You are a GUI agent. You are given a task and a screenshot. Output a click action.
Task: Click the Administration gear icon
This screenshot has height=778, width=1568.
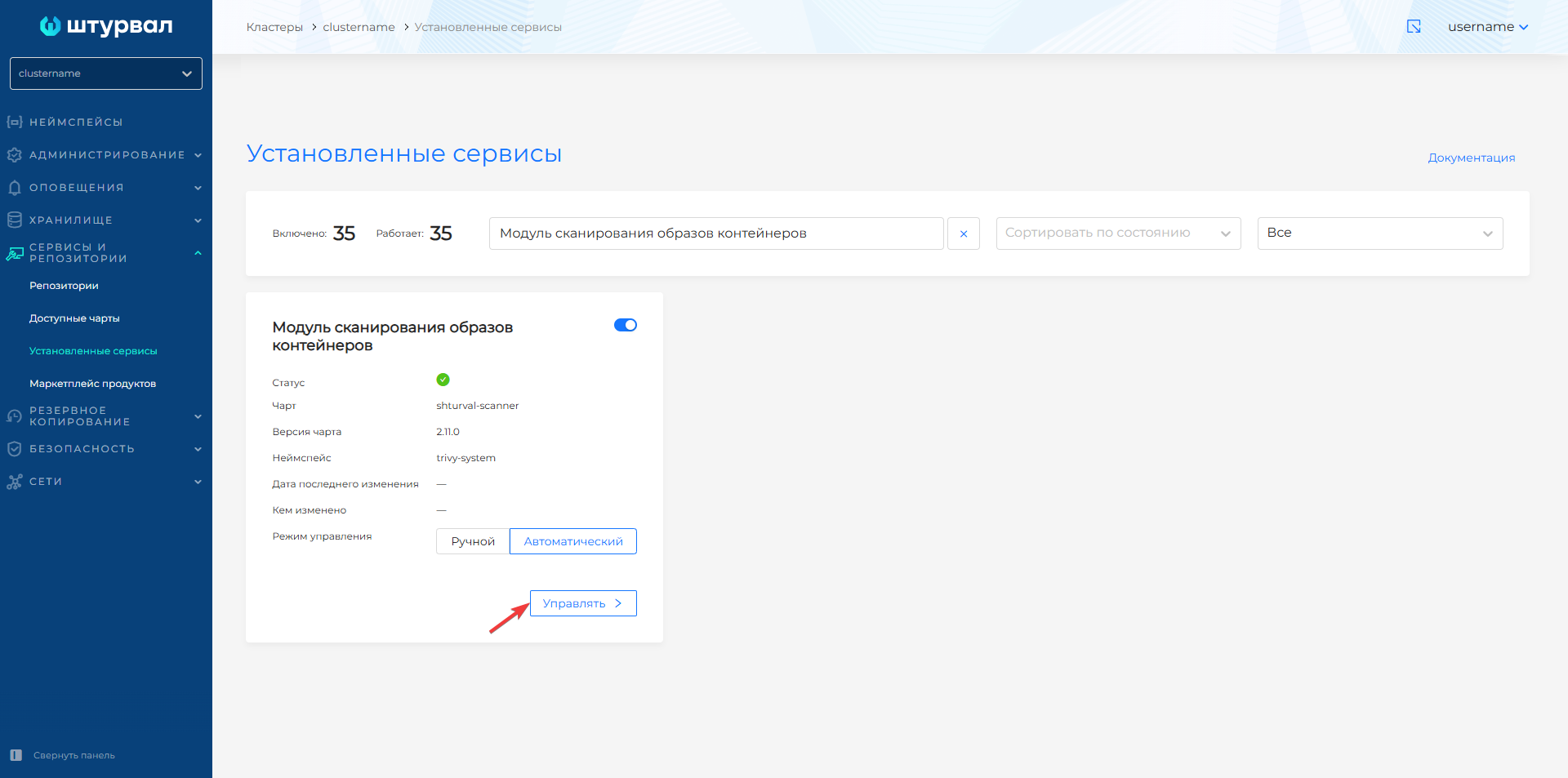pyautogui.click(x=14, y=154)
